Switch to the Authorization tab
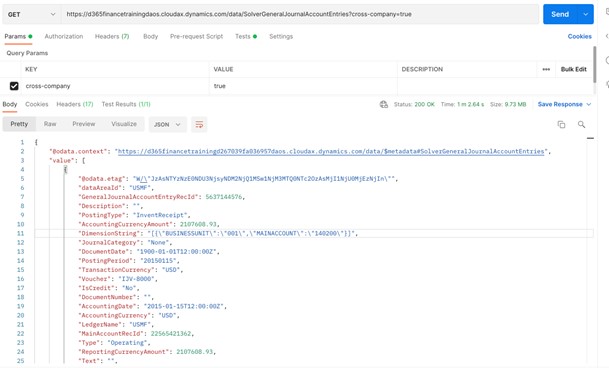The height and width of the screenshot is (368, 609). (64, 37)
